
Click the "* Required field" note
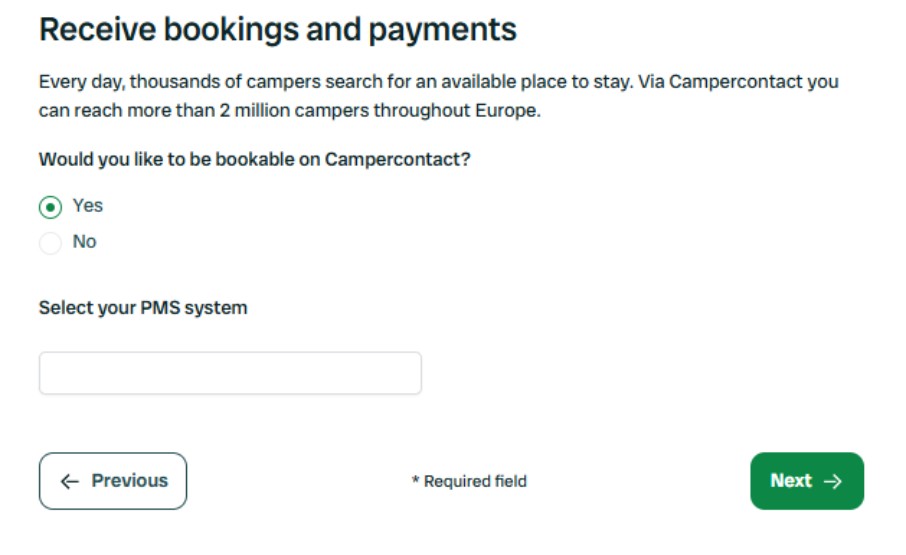tap(469, 482)
